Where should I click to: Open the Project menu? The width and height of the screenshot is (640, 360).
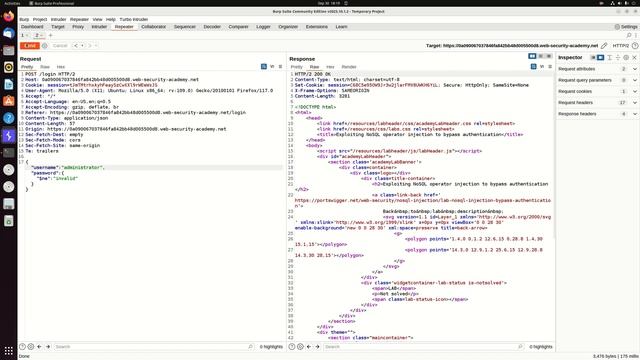click(x=40, y=19)
